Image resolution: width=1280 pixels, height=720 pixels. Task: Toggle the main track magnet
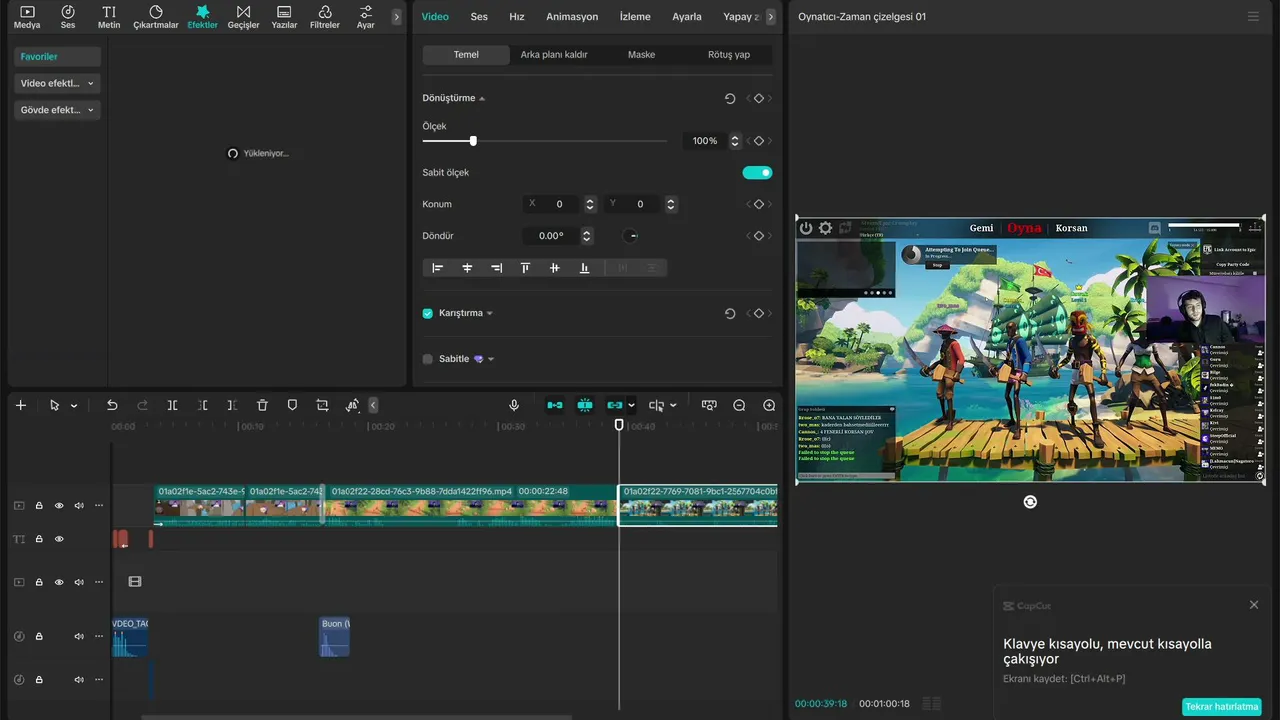(555, 405)
